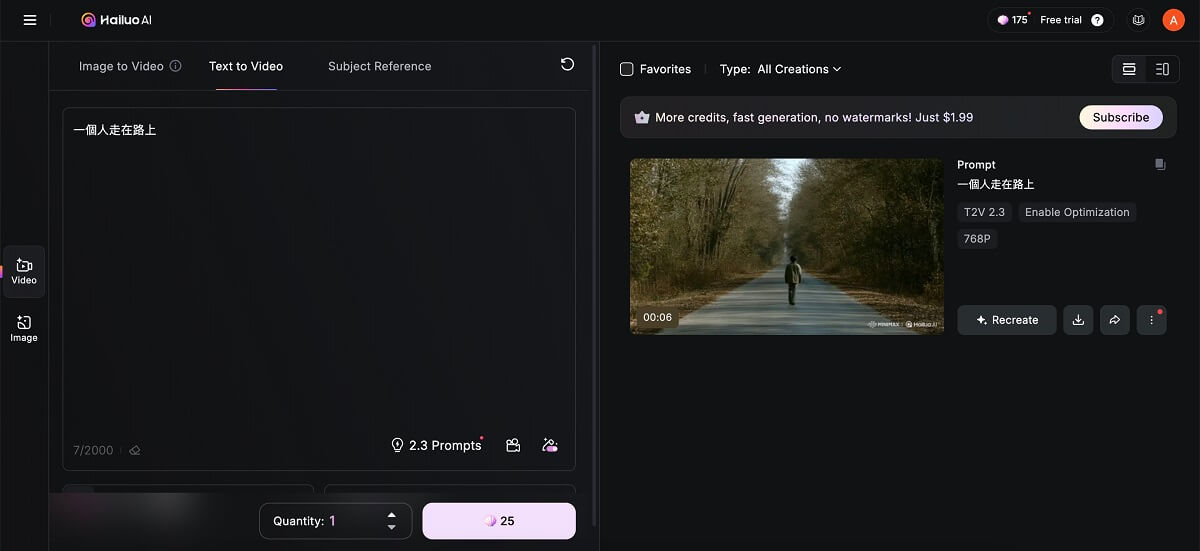
Task: Open the 2.3 Prompts suggestions
Action: click(x=437, y=446)
